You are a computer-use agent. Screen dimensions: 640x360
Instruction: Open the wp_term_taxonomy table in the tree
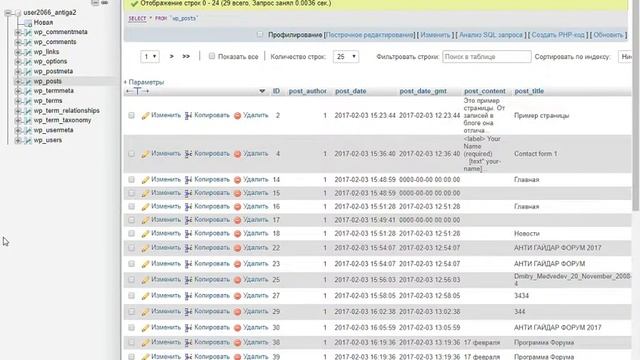(62, 120)
